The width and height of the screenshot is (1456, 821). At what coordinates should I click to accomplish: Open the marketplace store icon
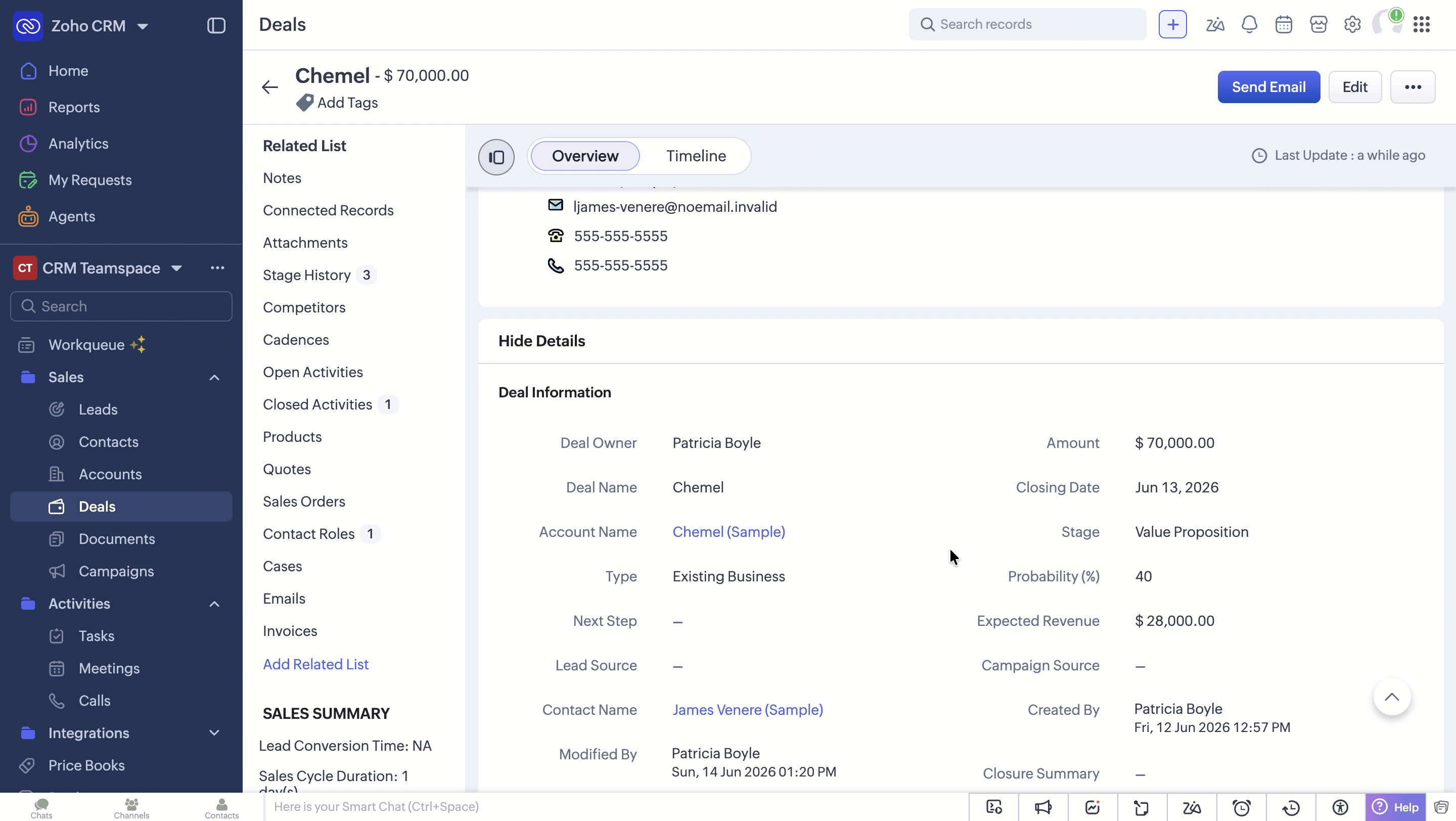tap(1318, 24)
